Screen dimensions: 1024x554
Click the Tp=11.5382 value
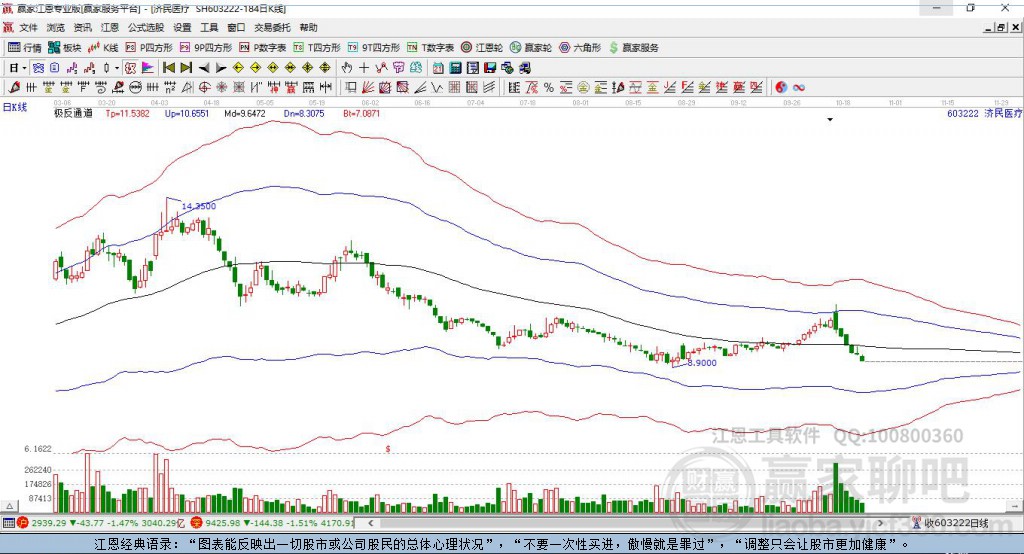point(127,113)
